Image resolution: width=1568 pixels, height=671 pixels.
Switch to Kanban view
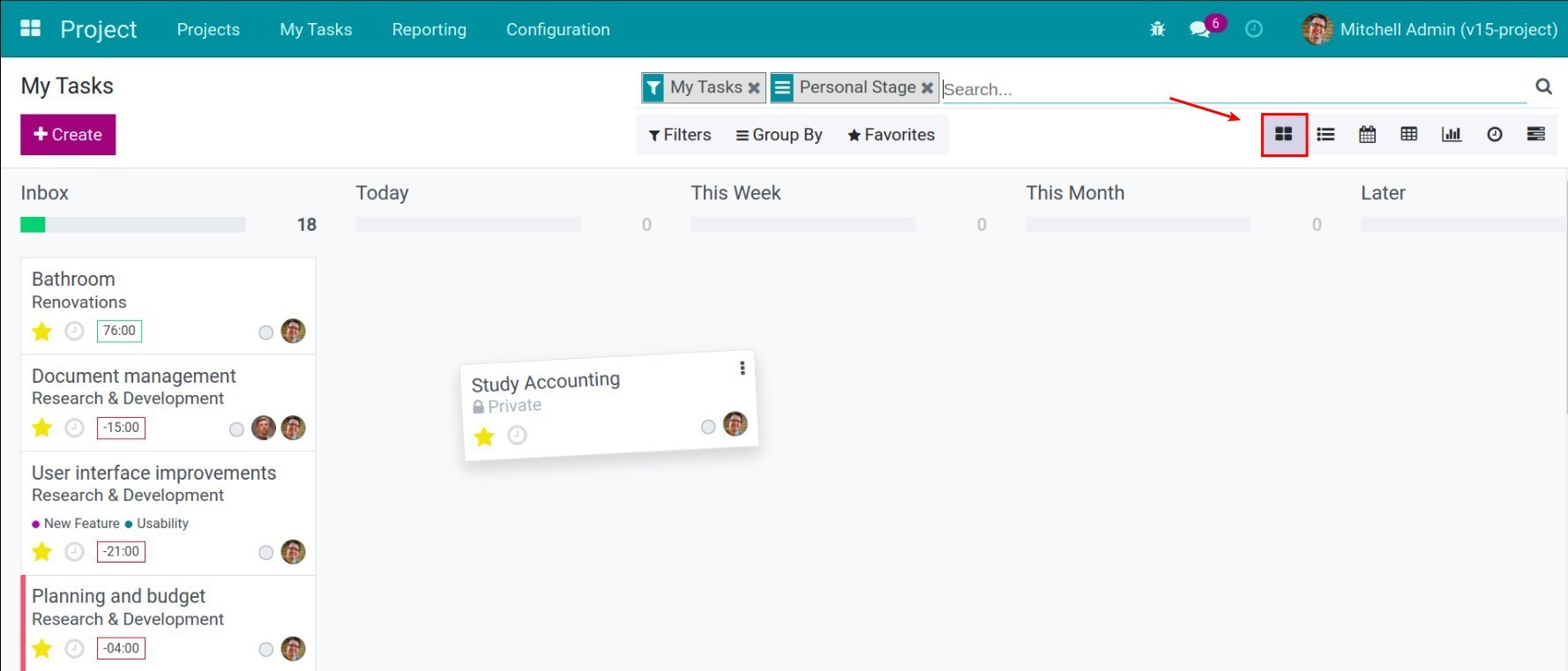tap(1284, 134)
